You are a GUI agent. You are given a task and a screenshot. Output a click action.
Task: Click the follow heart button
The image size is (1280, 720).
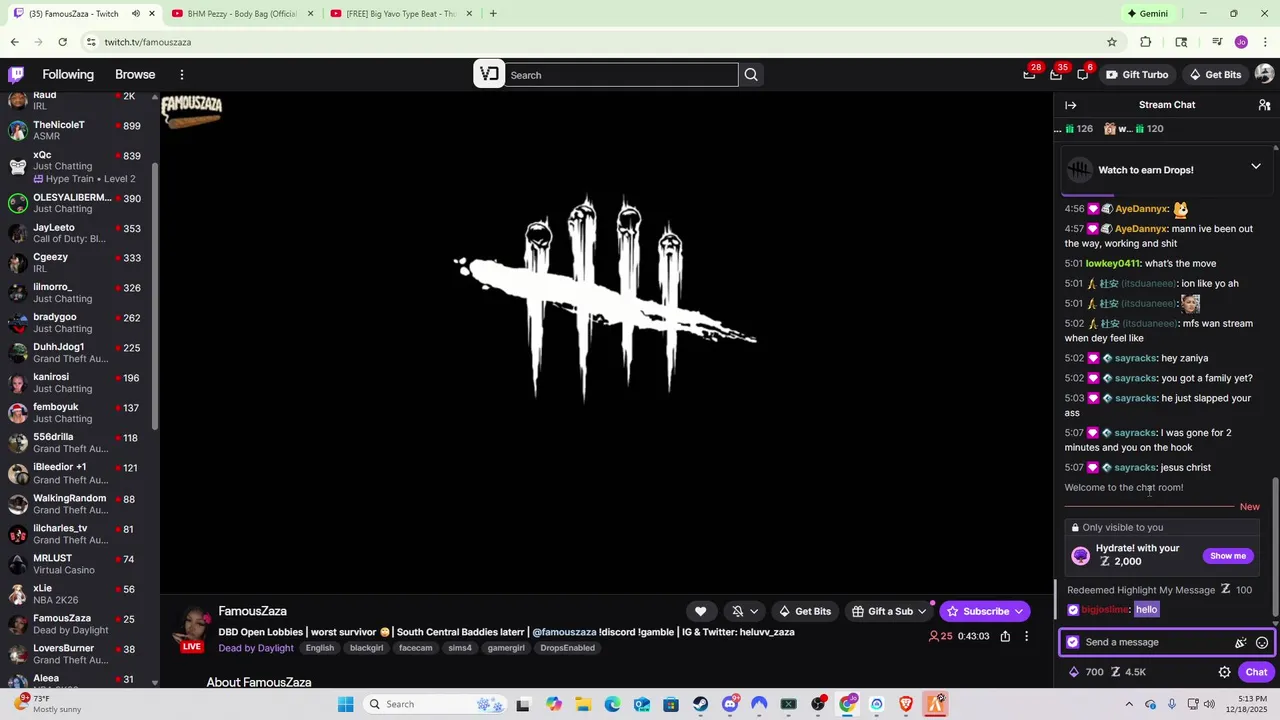click(701, 611)
